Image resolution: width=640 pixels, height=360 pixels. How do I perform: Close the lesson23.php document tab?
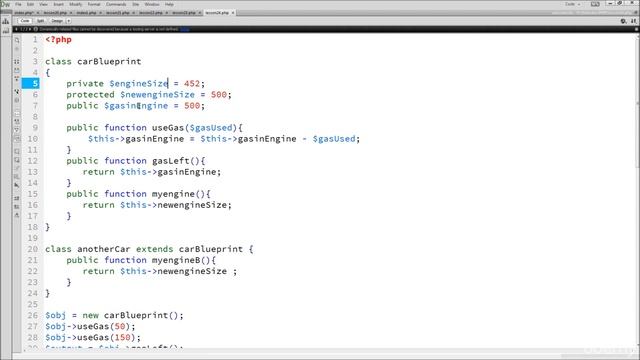click(x=200, y=13)
